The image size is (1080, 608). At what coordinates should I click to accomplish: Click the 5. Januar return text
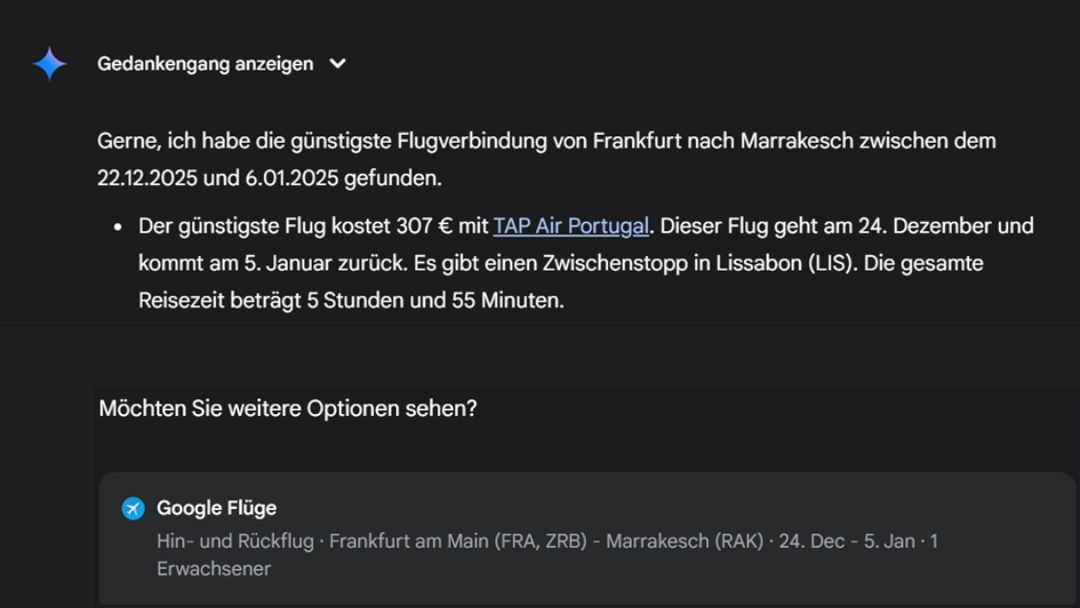click(289, 264)
